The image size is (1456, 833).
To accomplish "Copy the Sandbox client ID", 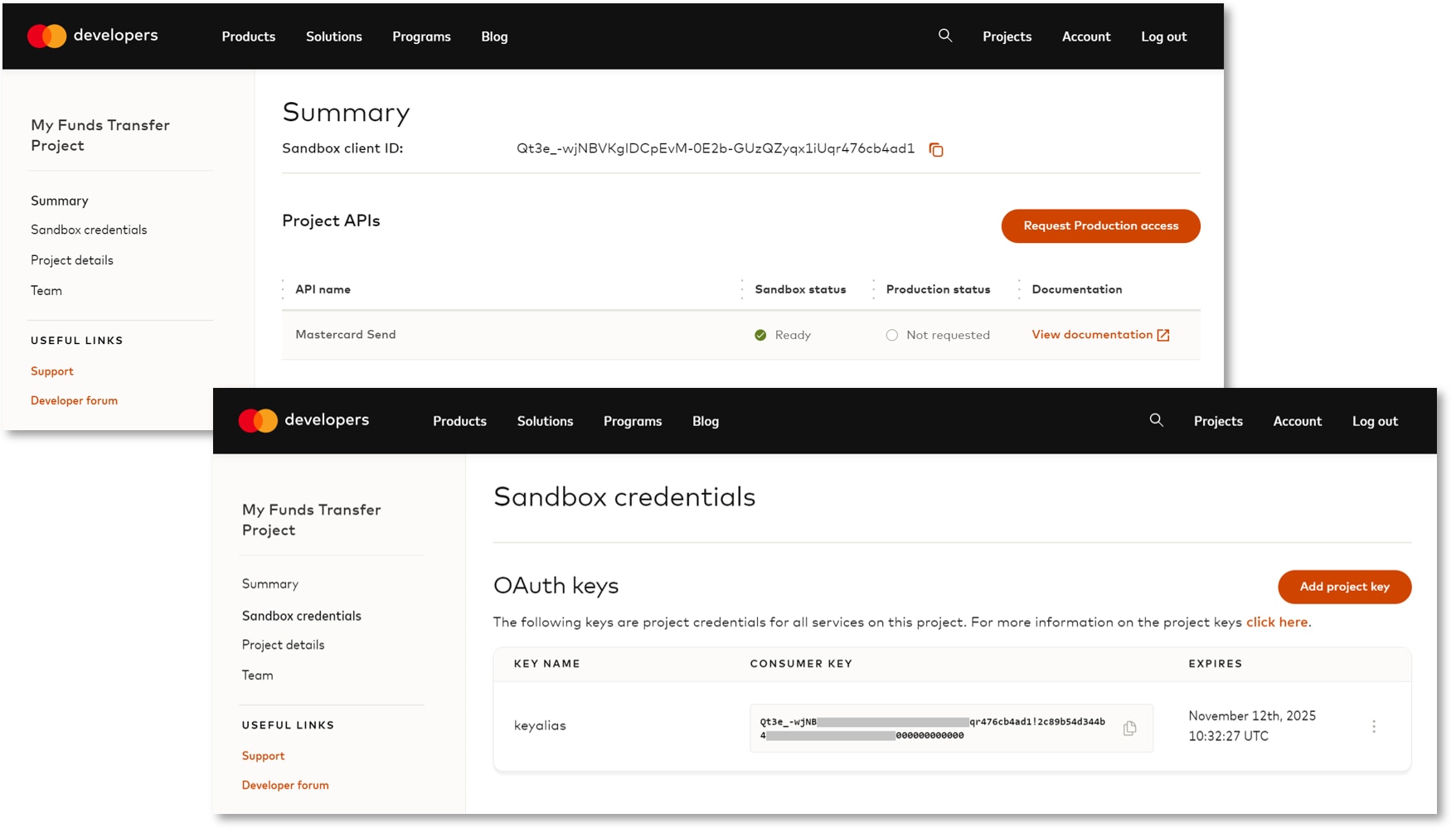I will [x=935, y=149].
